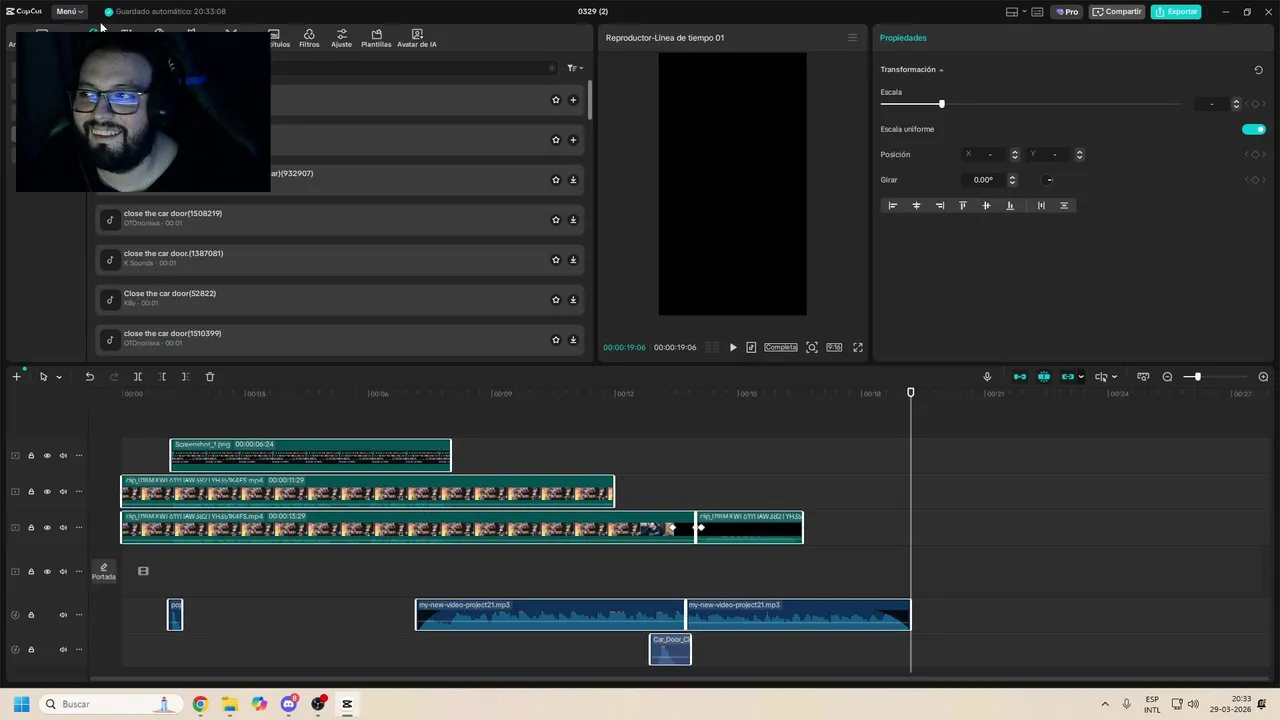Toggle linkage button in timeline toolbar
Screen dimensions: 1280x720
pyautogui.click(x=1067, y=377)
